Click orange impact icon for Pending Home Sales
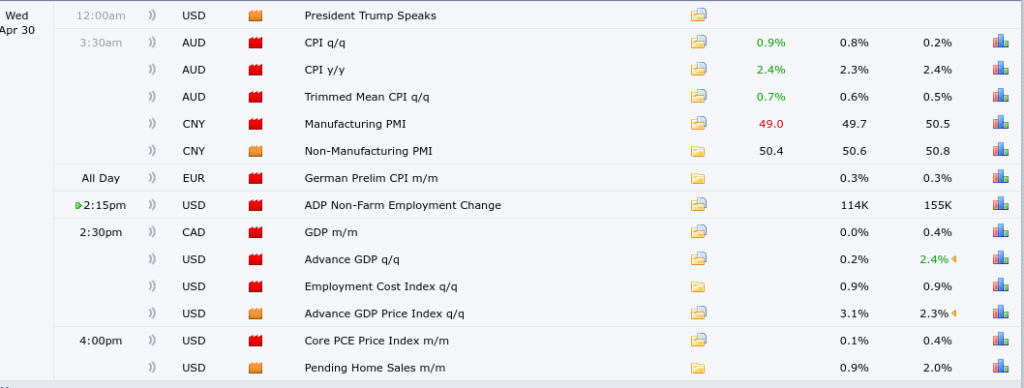 pyautogui.click(x=255, y=368)
